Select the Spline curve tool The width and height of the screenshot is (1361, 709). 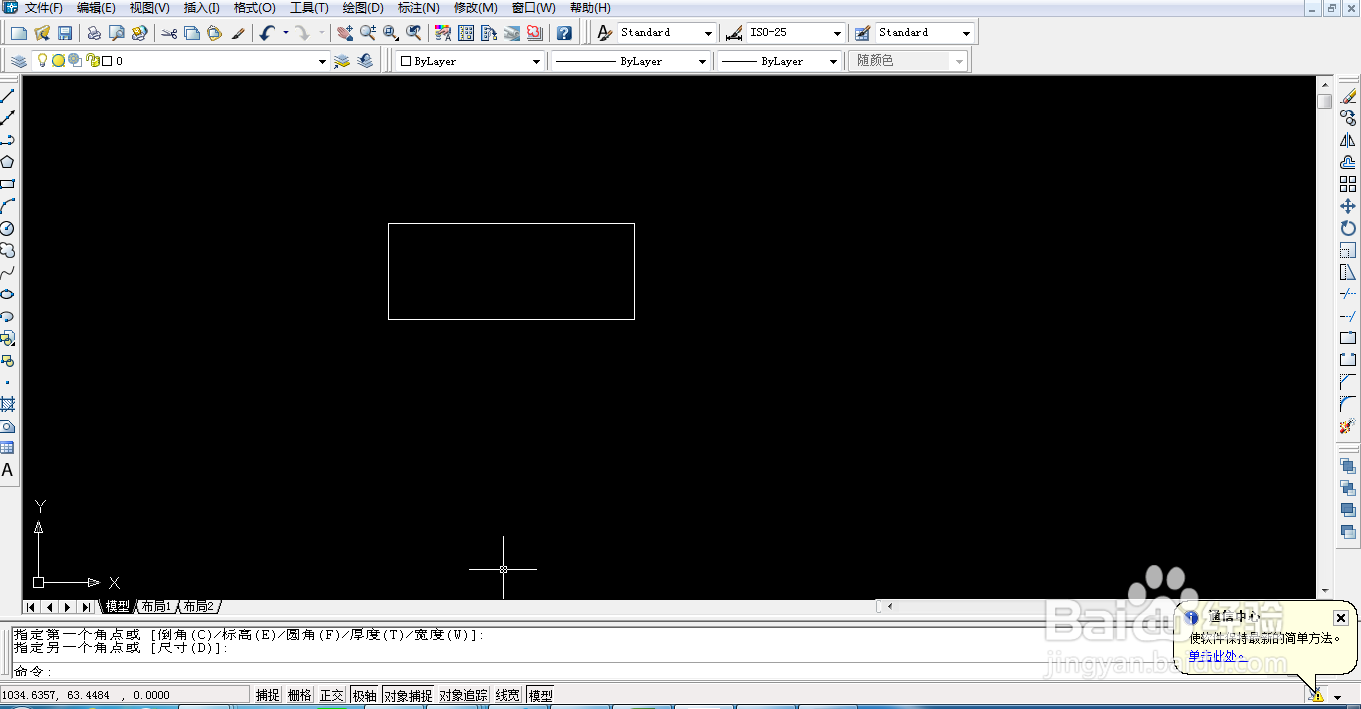(x=7, y=272)
